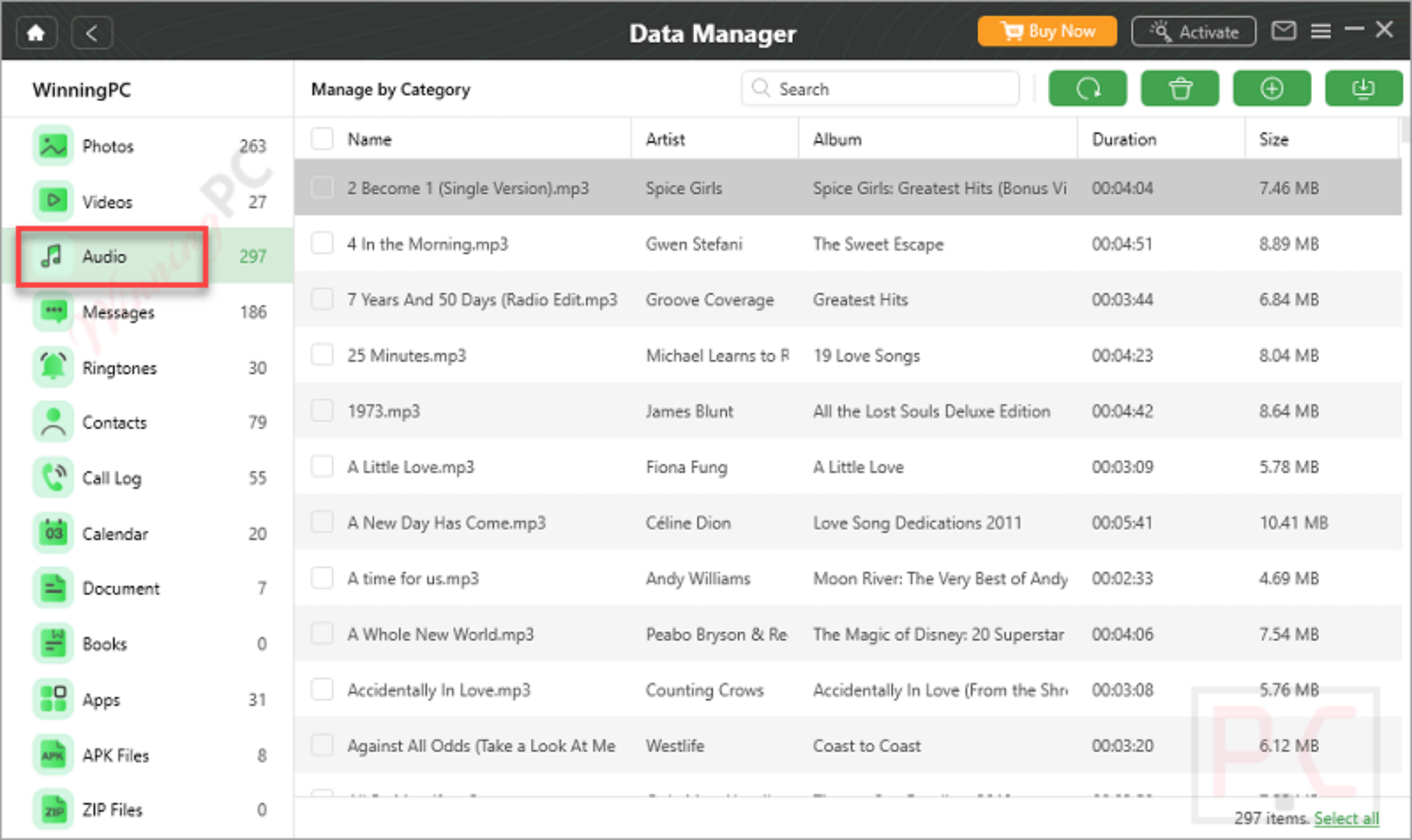Screen dimensions: 1412x840
Task: Click the Back arrow button
Action: pos(92,32)
